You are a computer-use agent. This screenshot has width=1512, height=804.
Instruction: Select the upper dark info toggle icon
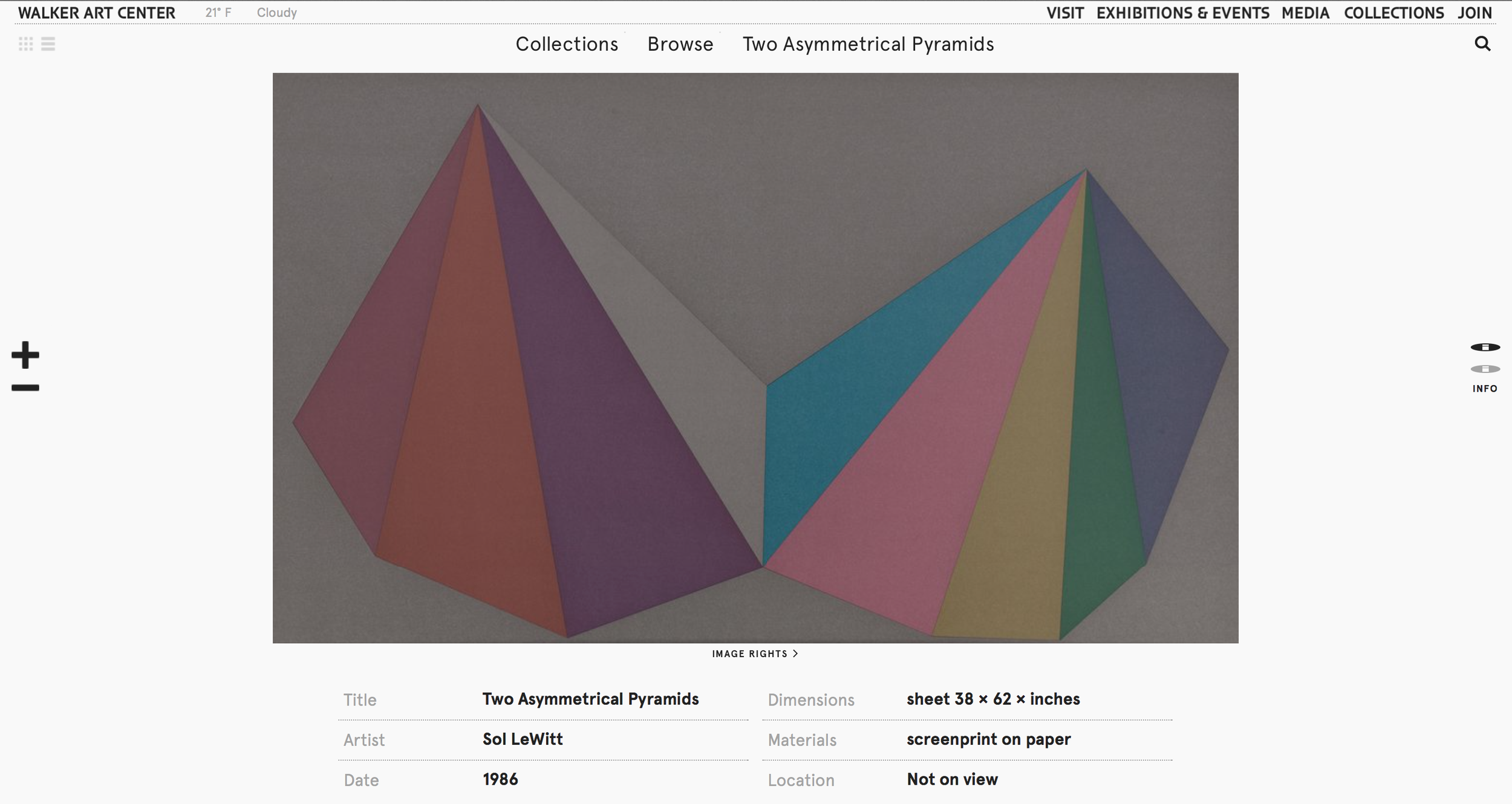pyautogui.click(x=1485, y=347)
